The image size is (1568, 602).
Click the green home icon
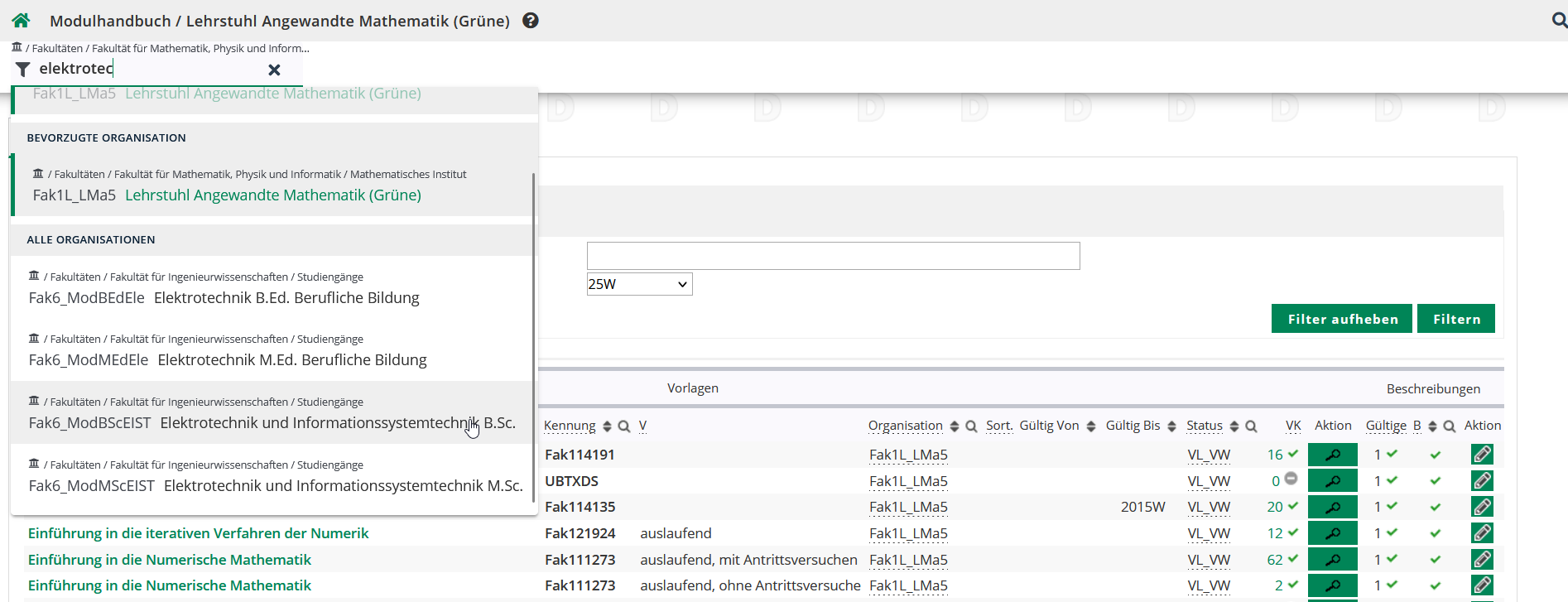(x=22, y=21)
